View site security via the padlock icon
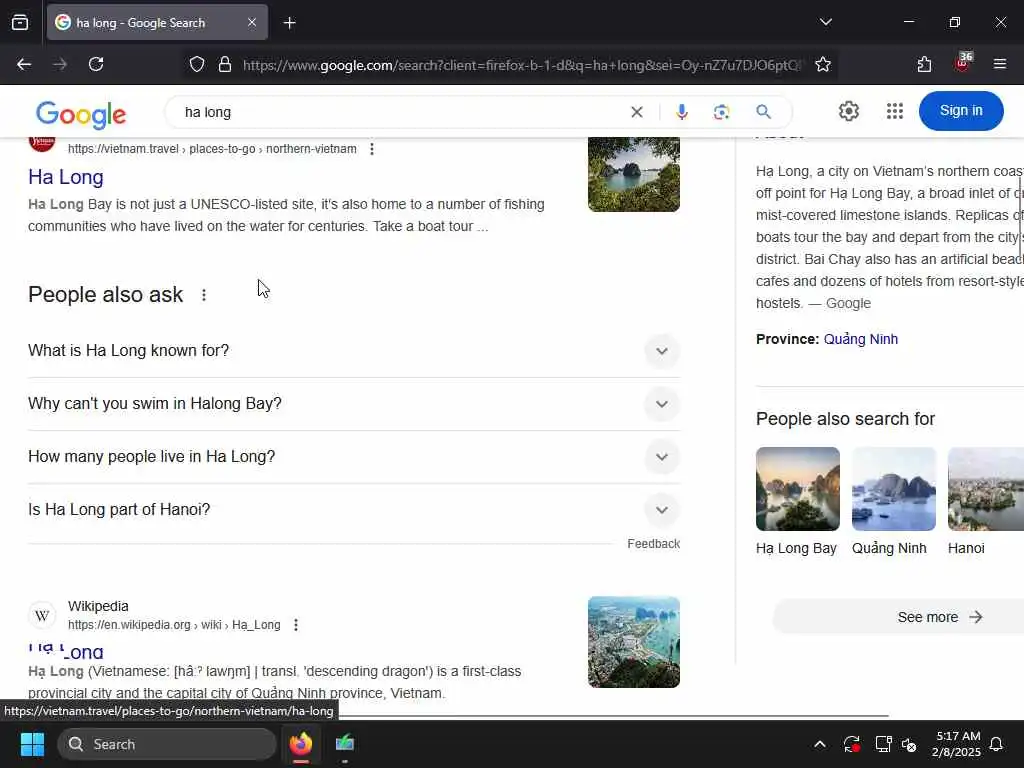The image size is (1024, 768). (x=225, y=65)
